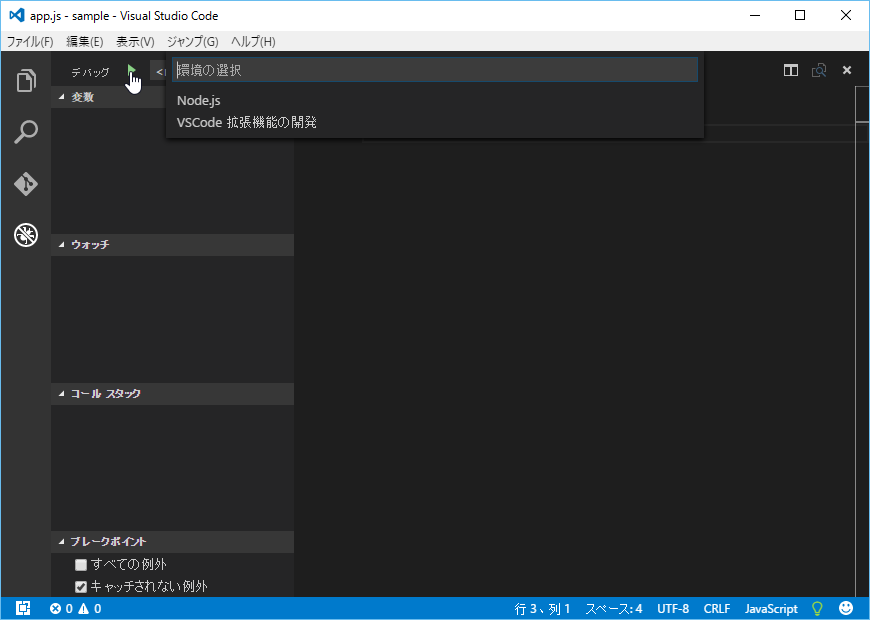Click the lightbulb icon in status bar
This screenshot has height=620, width=870.
817,608
